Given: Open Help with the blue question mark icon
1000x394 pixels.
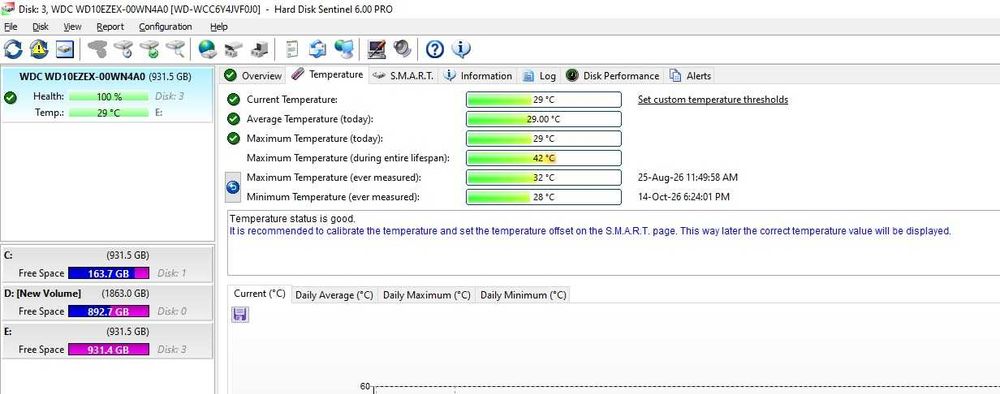Looking at the screenshot, I should 435,49.
